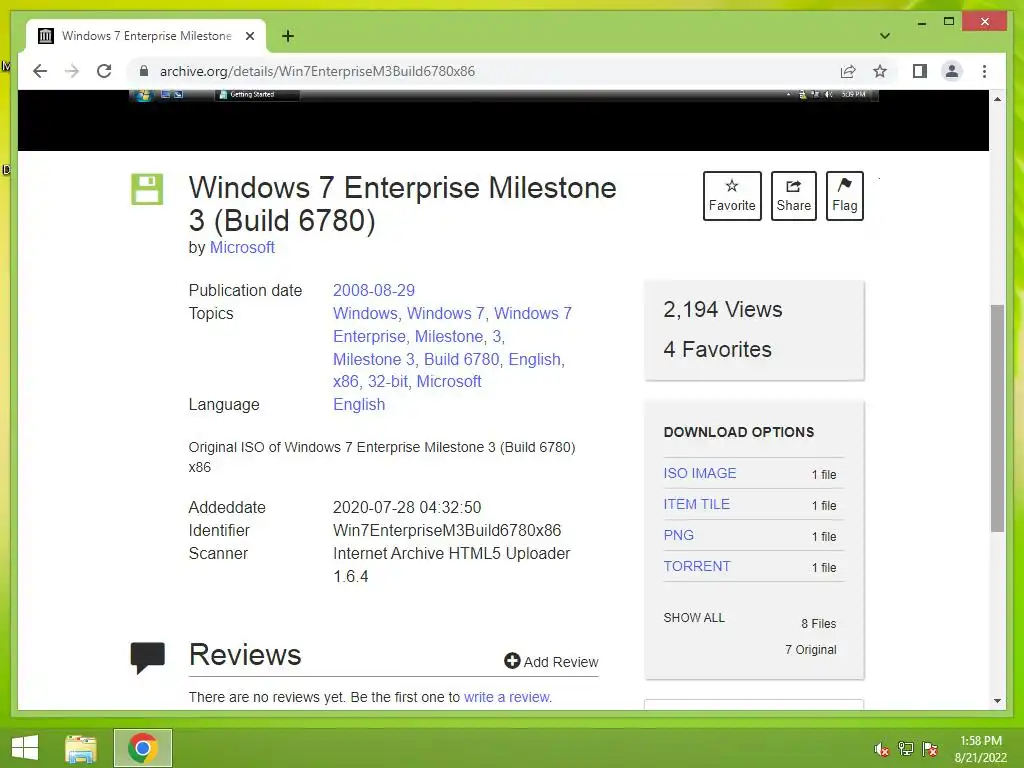Screen dimensions: 1024x768
Task: Click Add Review
Action: click(x=551, y=662)
